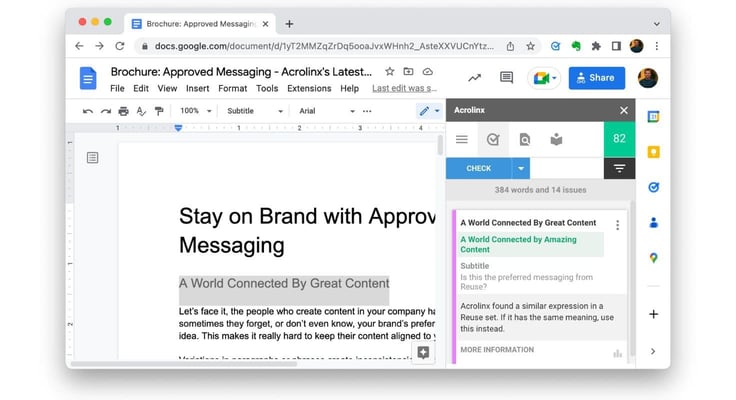Image resolution: width=736 pixels, height=400 pixels.
Task: Hide the side panel chevron
Action: (x=653, y=351)
